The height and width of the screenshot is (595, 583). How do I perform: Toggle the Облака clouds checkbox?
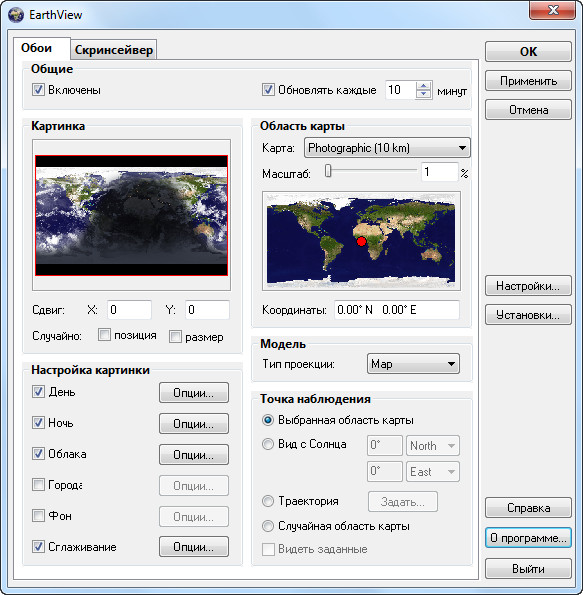(38, 453)
